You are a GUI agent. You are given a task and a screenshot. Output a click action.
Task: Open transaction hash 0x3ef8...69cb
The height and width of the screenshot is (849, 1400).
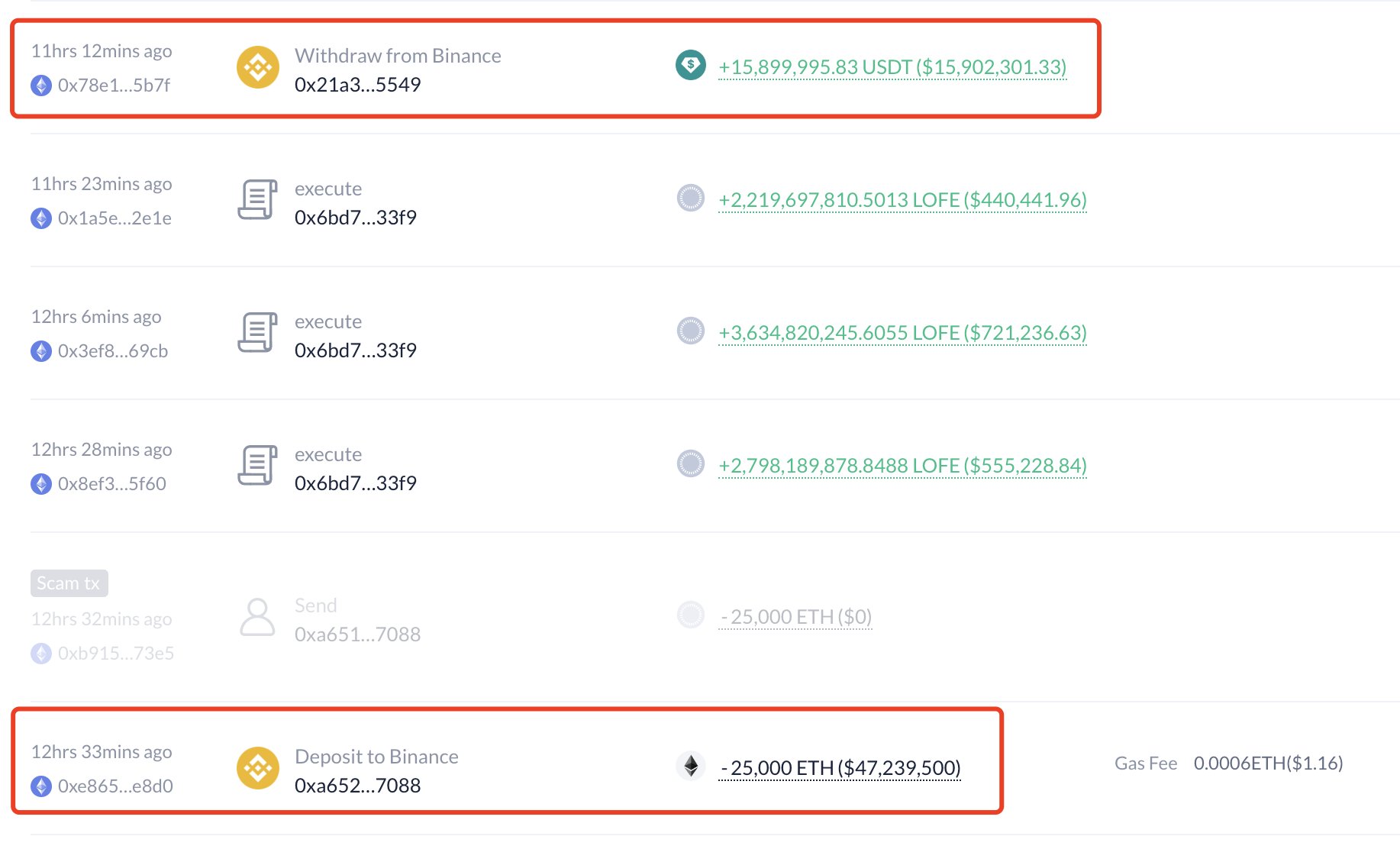[x=113, y=351]
